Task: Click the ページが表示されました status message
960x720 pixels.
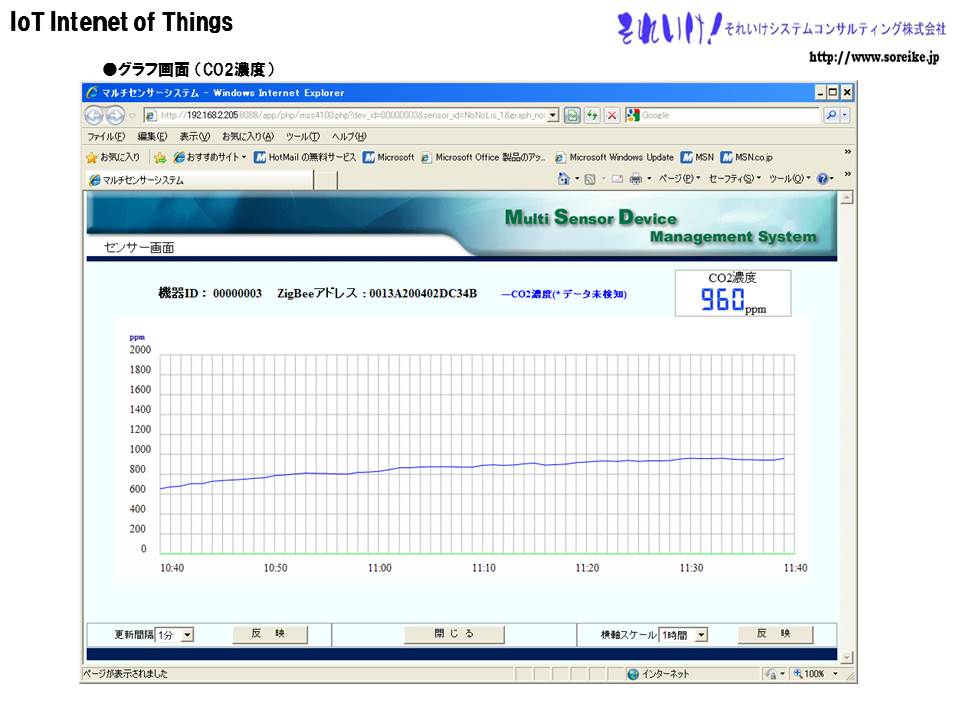Action: [126, 674]
